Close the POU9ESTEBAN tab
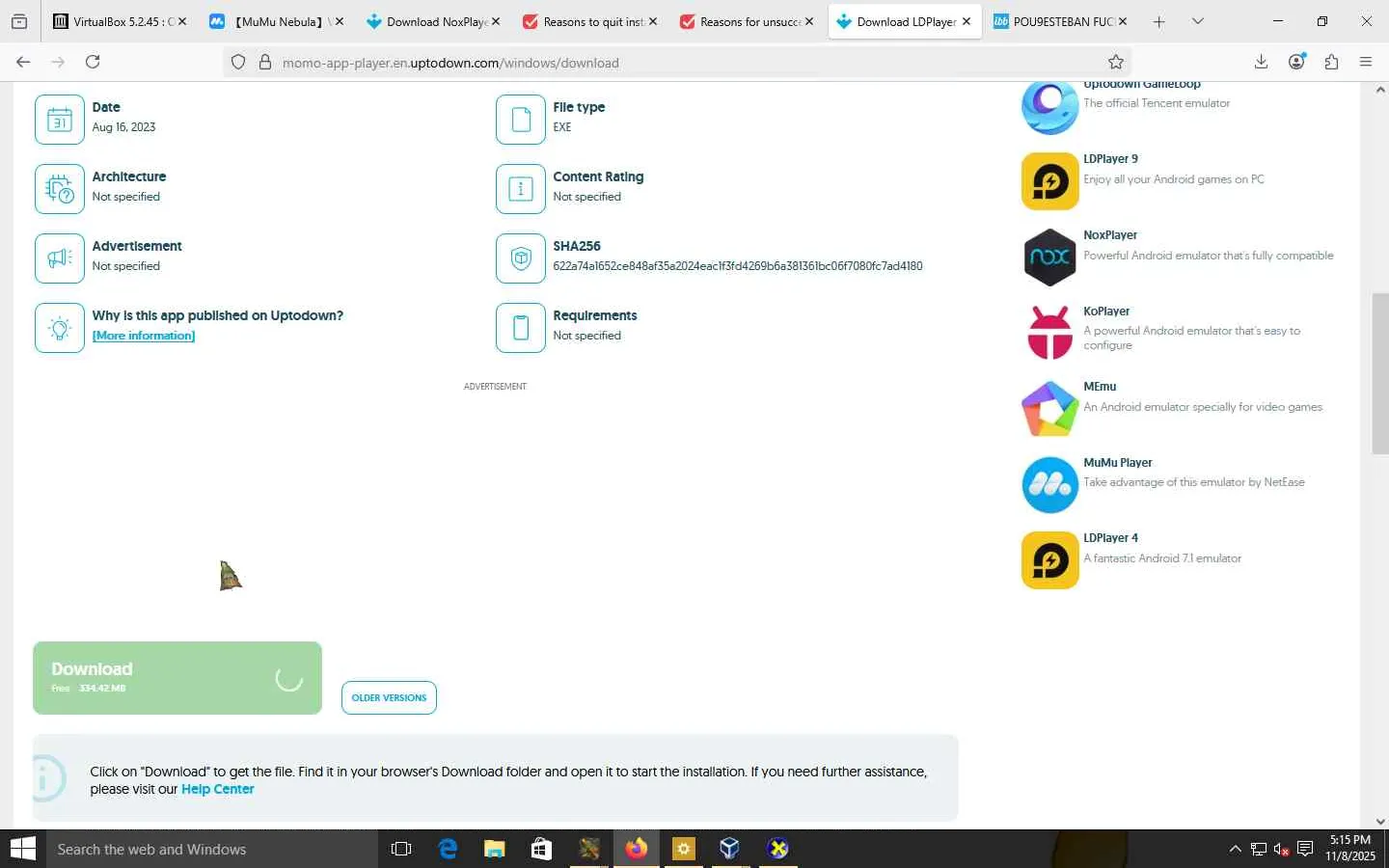1389x868 pixels. 1123,21
